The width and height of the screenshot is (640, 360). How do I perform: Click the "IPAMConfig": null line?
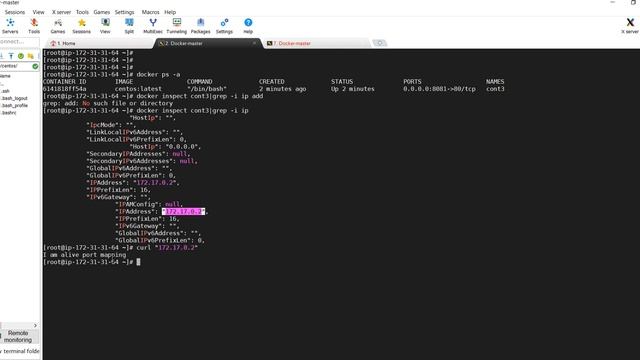point(149,204)
